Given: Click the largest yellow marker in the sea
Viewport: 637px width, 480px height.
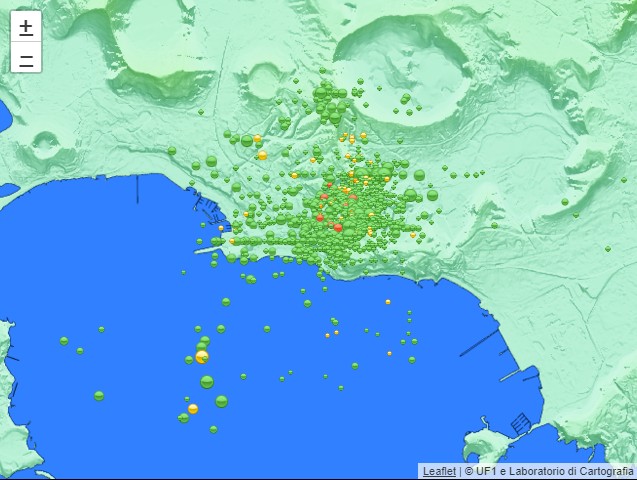Looking at the screenshot, I should tap(202, 357).
